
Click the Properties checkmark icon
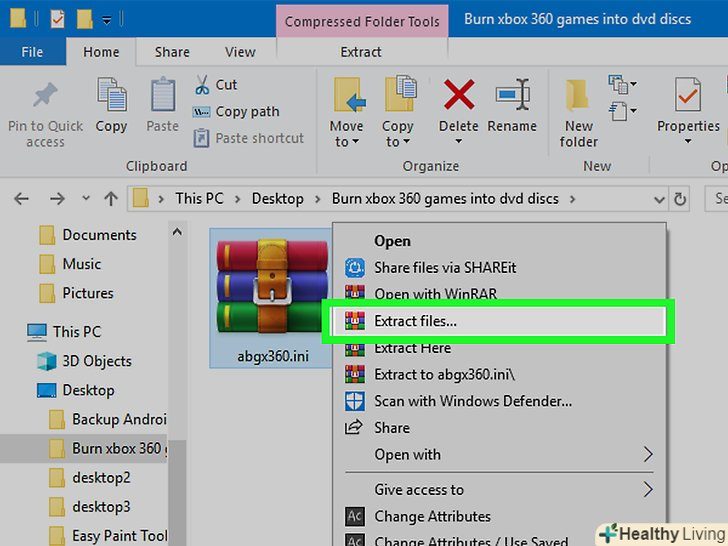click(x=688, y=94)
